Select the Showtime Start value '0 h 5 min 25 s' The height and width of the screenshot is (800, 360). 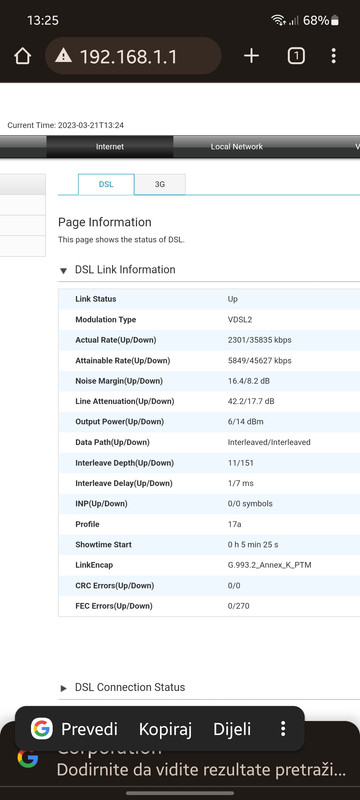click(x=253, y=544)
